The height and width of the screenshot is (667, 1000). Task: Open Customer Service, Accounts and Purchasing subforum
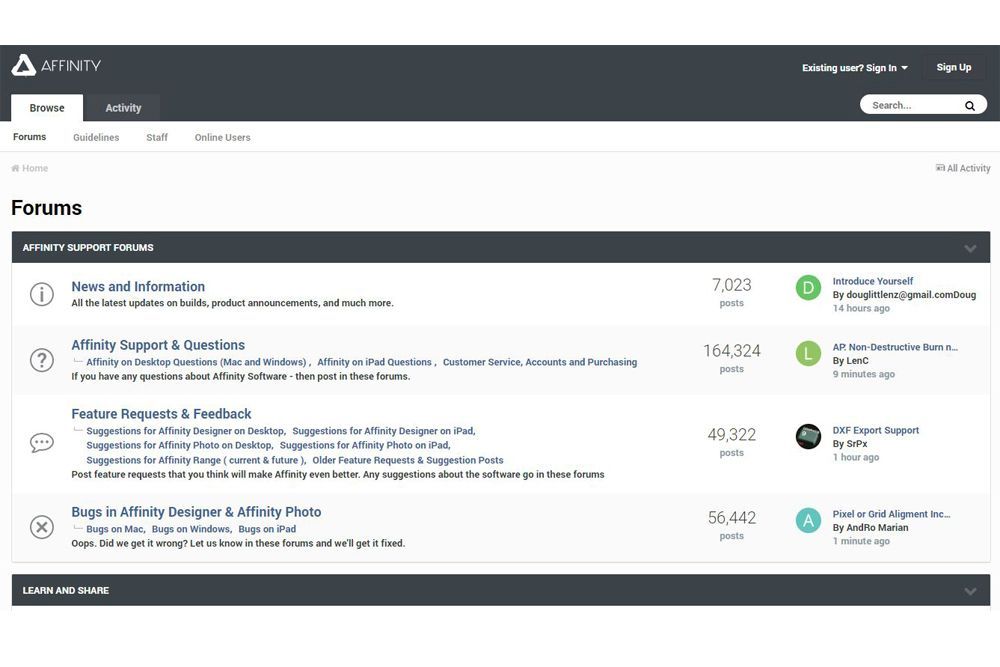540,362
